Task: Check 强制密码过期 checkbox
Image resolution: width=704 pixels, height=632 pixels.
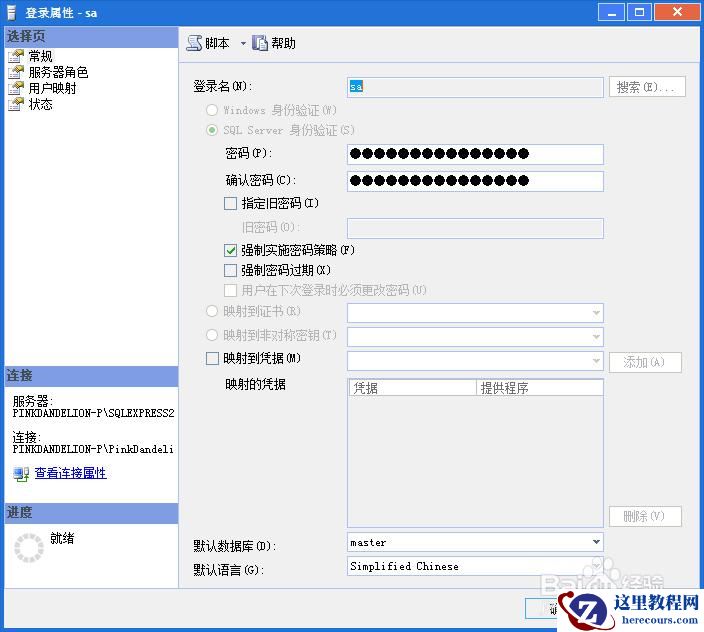Action: 230,270
